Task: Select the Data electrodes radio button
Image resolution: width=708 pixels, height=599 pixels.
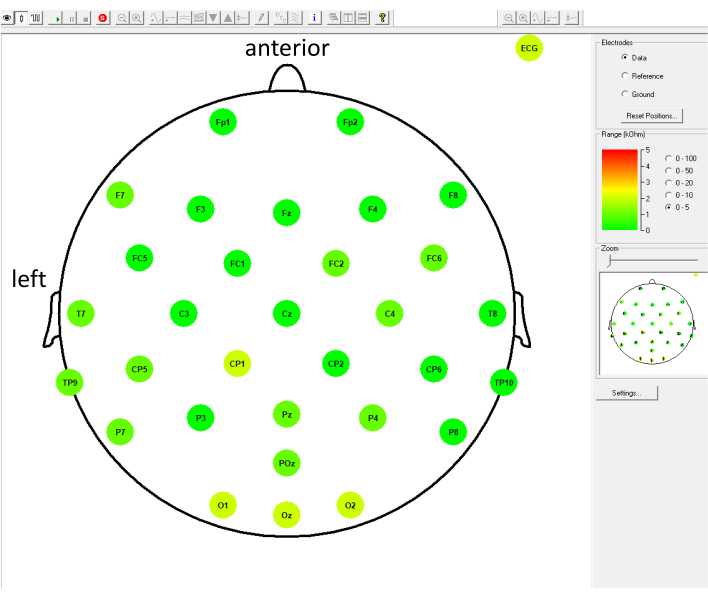Action: [x=624, y=57]
